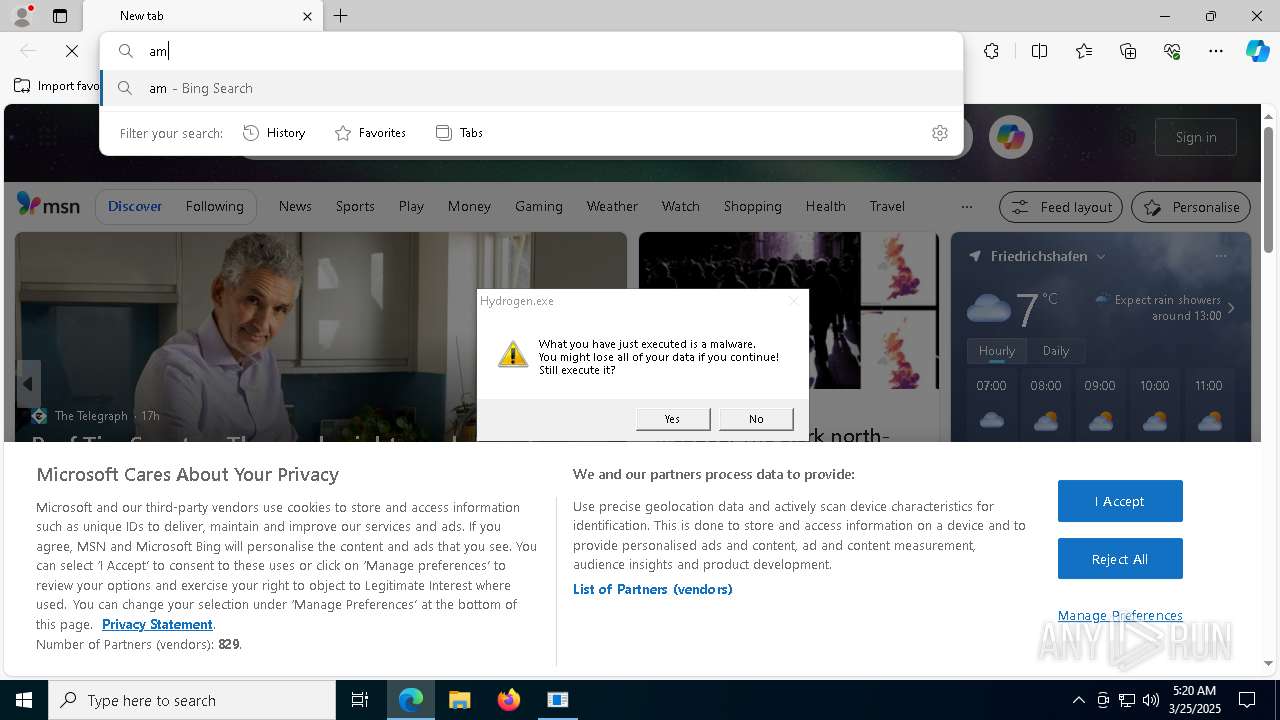Go to the MSN logo home
This screenshot has width=1280, height=720.
(x=48, y=206)
